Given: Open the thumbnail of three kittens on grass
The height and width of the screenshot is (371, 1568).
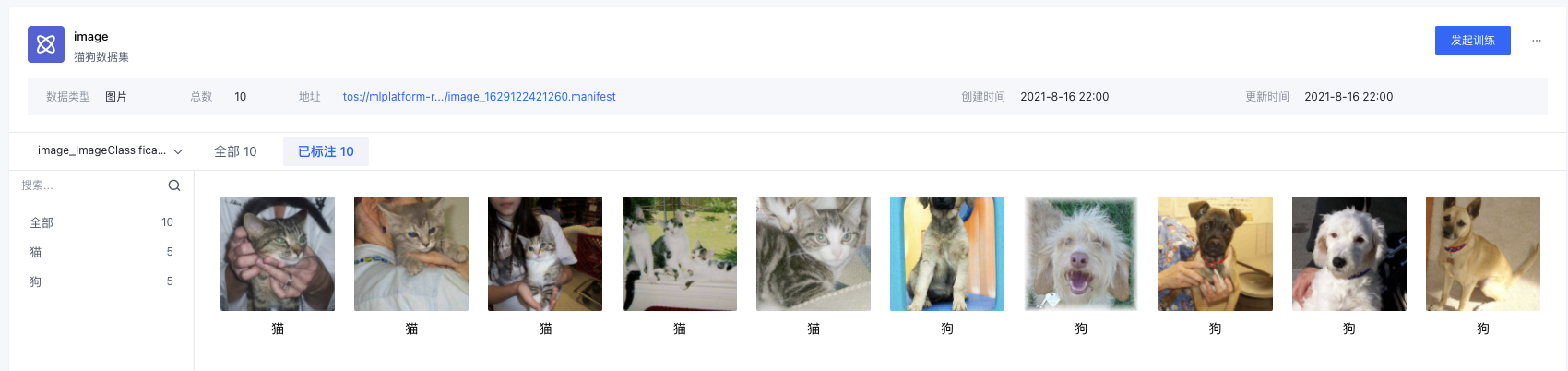Looking at the screenshot, I should [680, 254].
